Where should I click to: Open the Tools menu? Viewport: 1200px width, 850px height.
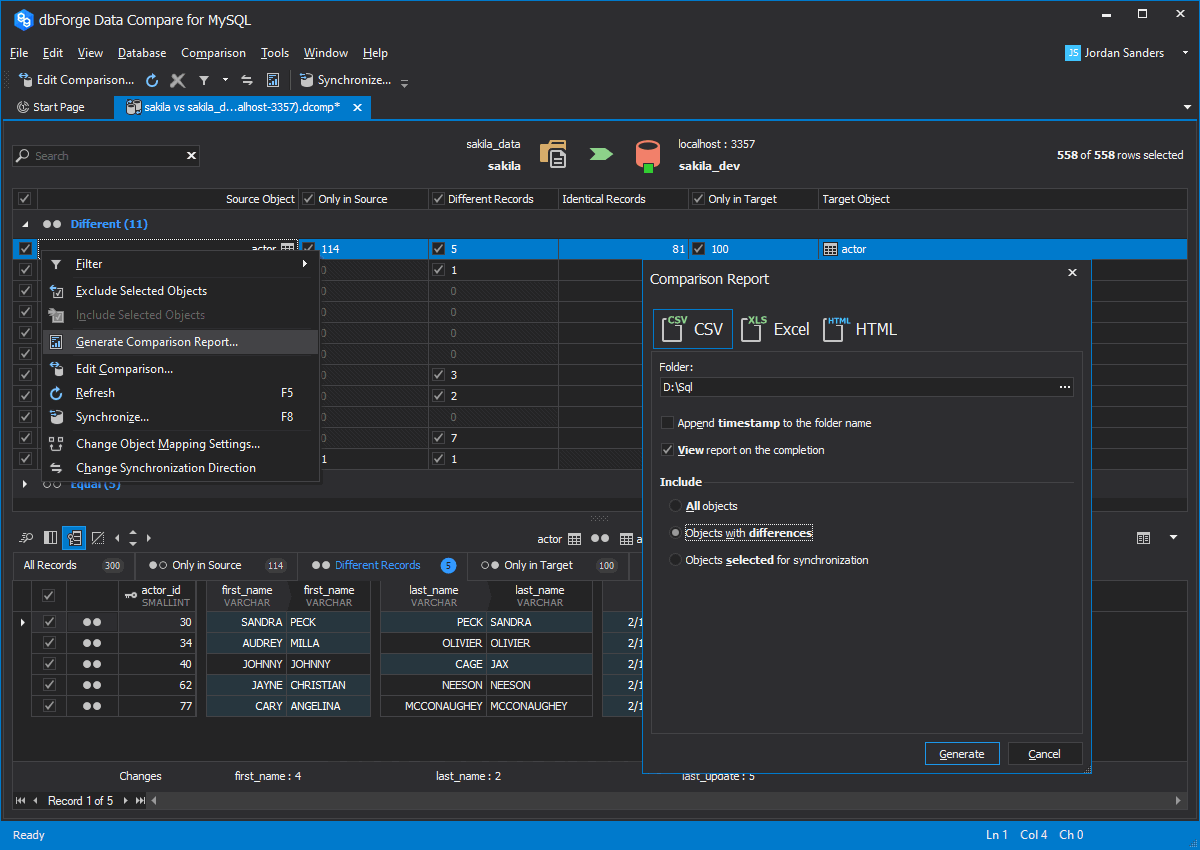pos(275,53)
